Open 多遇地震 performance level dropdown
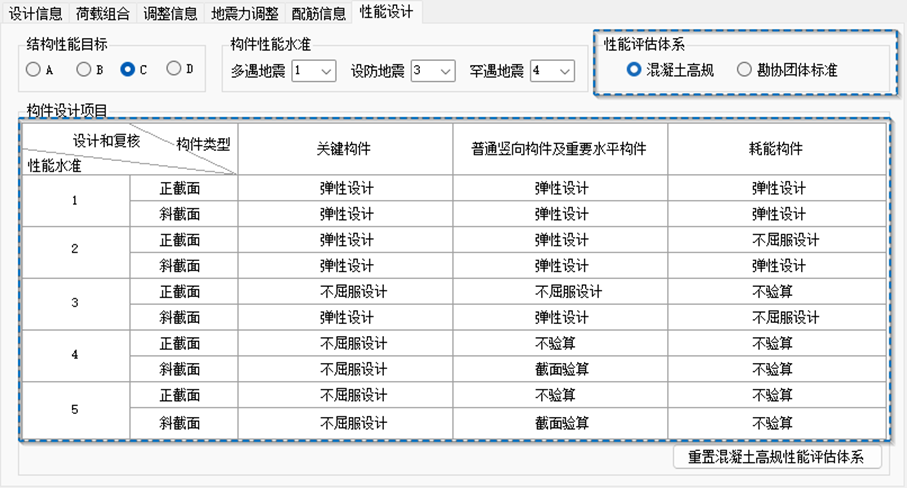 tap(314, 71)
